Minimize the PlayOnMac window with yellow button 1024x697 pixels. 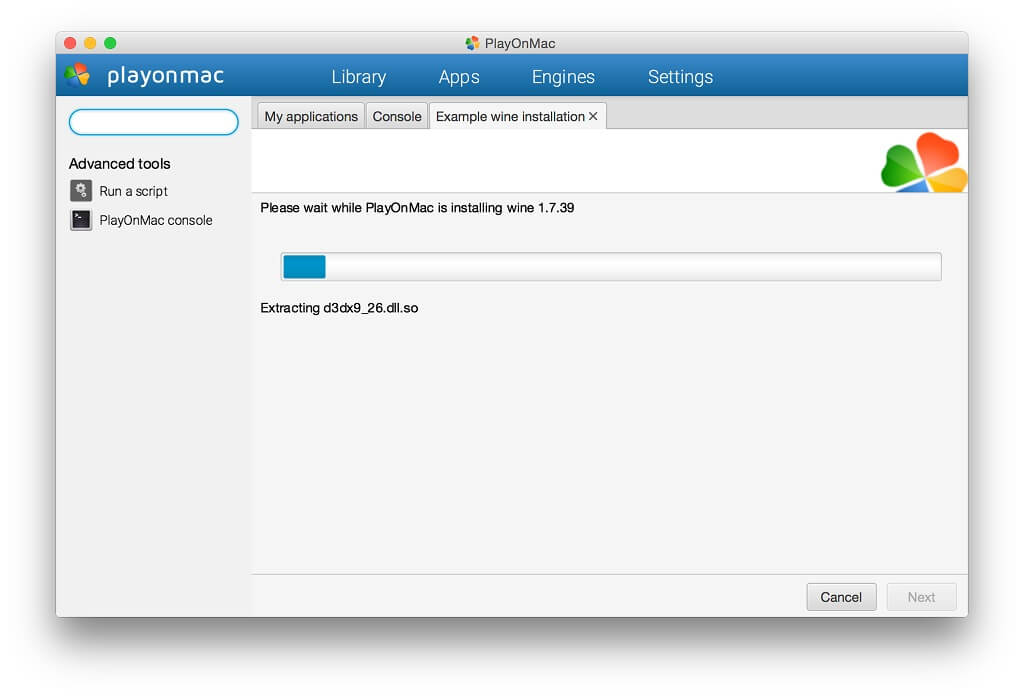coord(90,43)
